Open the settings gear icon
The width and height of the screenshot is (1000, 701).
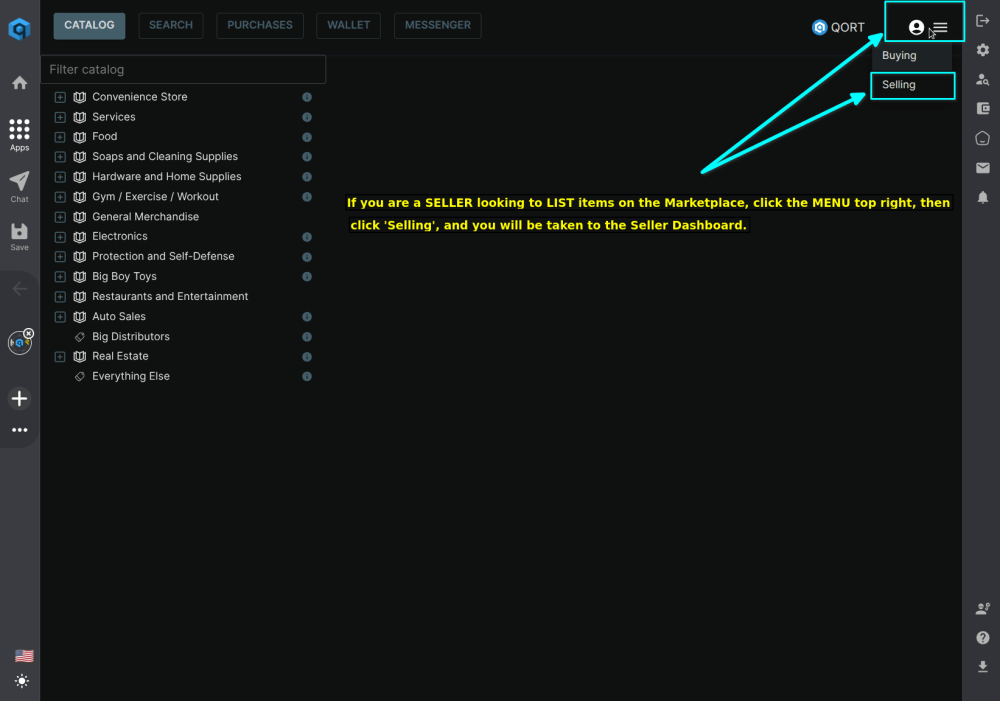click(x=982, y=49)
